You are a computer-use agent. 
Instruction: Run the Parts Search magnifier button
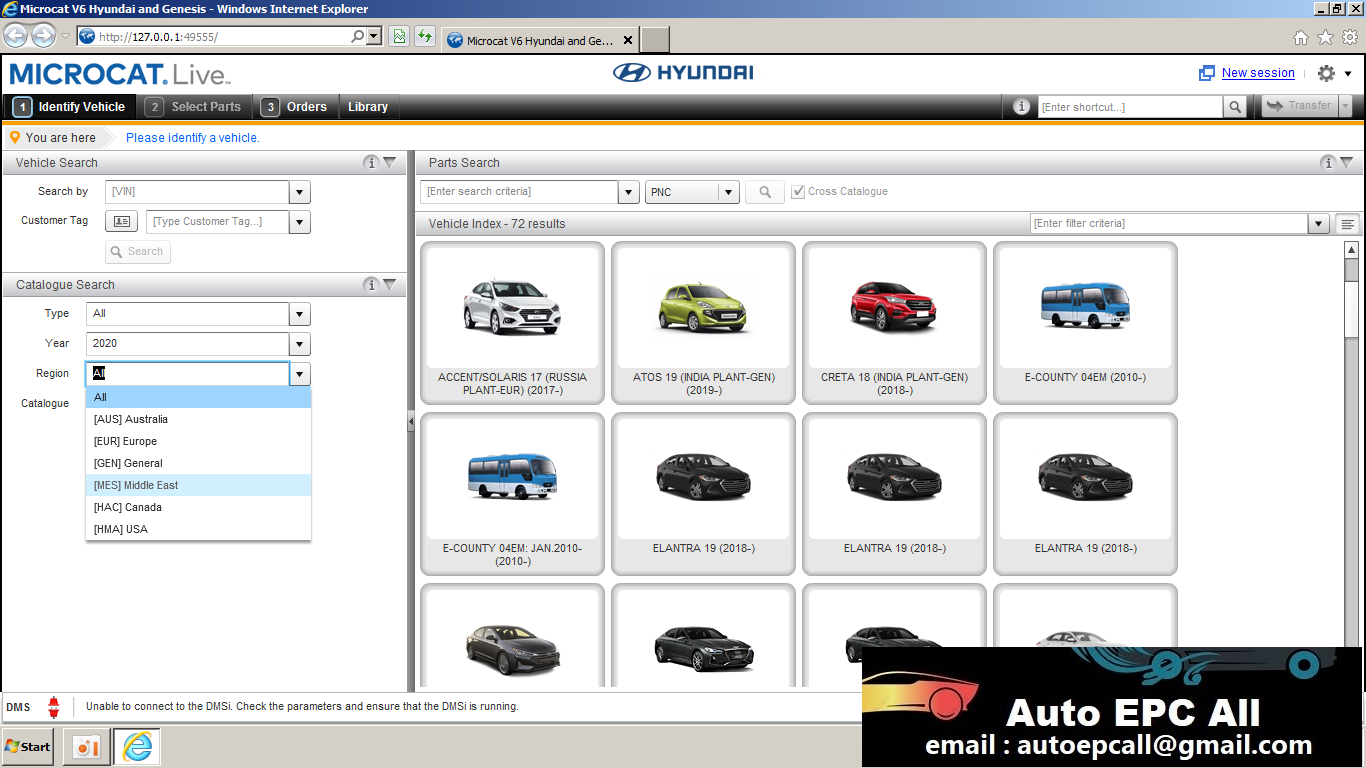coord(765,192)
